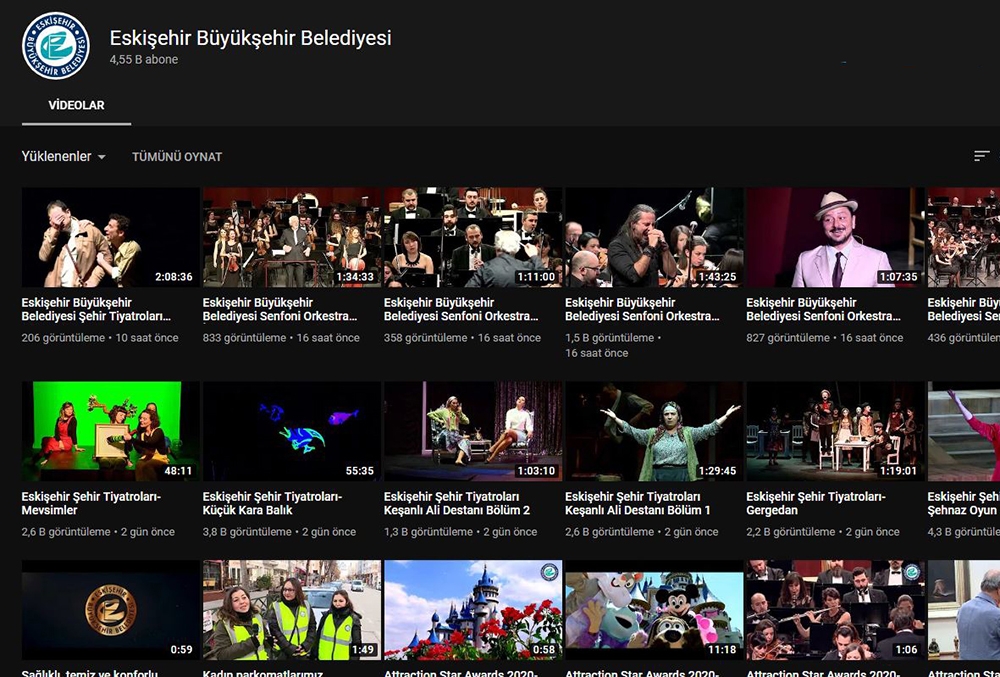Open the harmonica player thumbnail, 1:43:25

click(x=654, y=237)
